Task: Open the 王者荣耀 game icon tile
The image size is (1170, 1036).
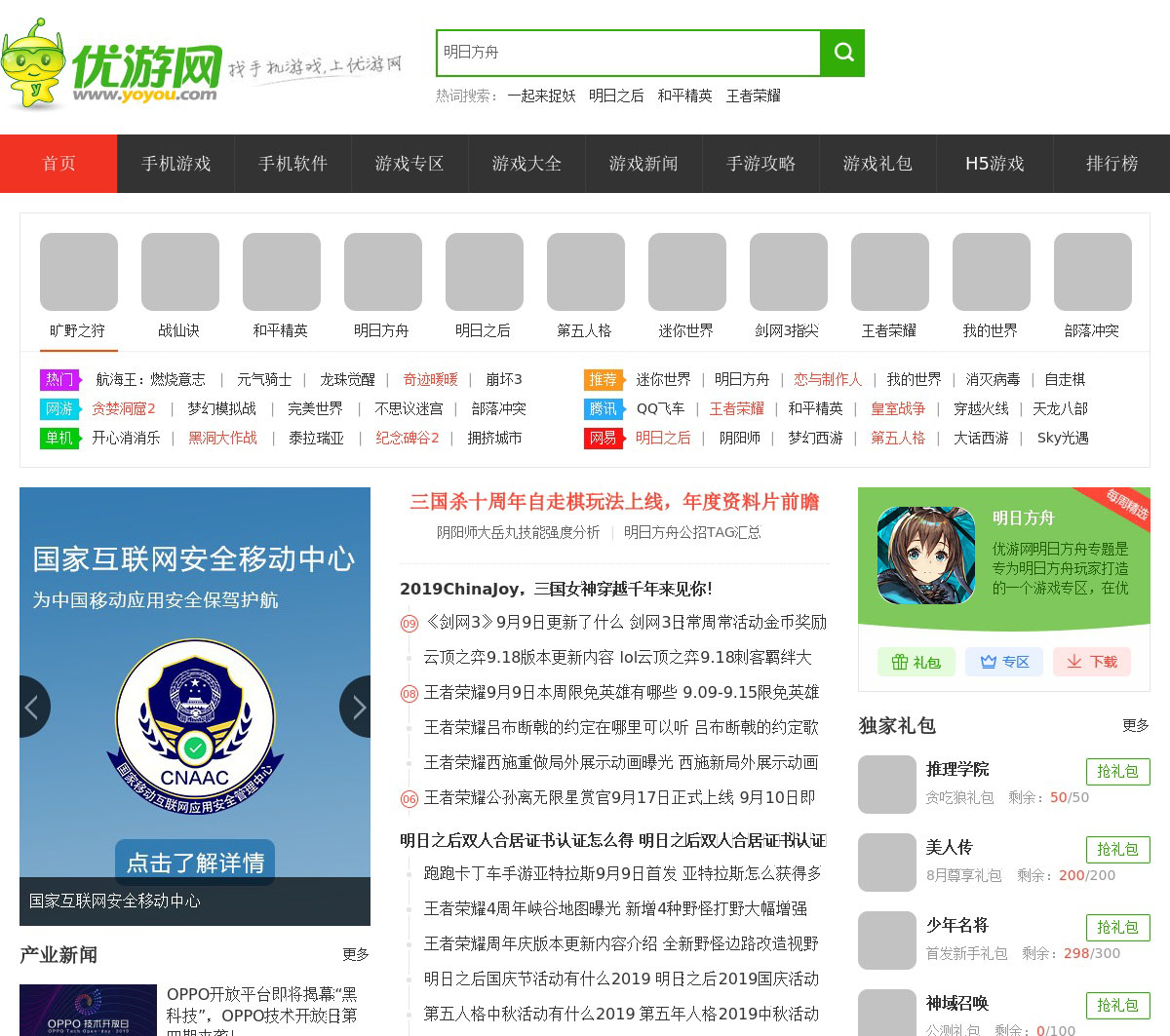Action: (x=889, y=272)
